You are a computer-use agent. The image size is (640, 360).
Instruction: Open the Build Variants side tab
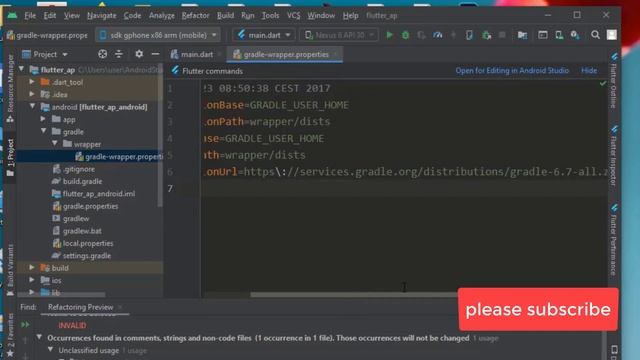[x=10, y=269]
